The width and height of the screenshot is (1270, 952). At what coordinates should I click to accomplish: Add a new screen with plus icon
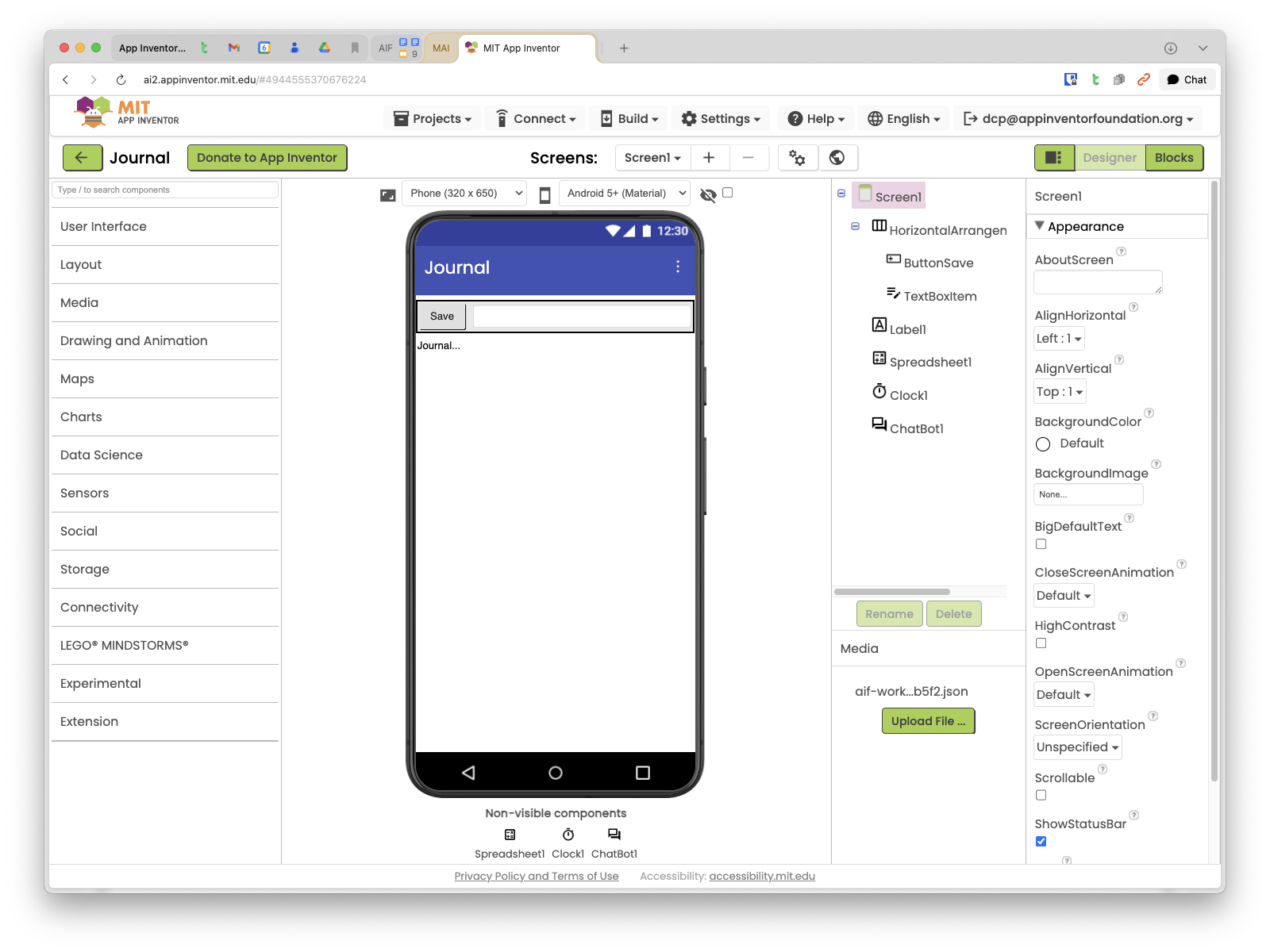[x=709, y=158]
